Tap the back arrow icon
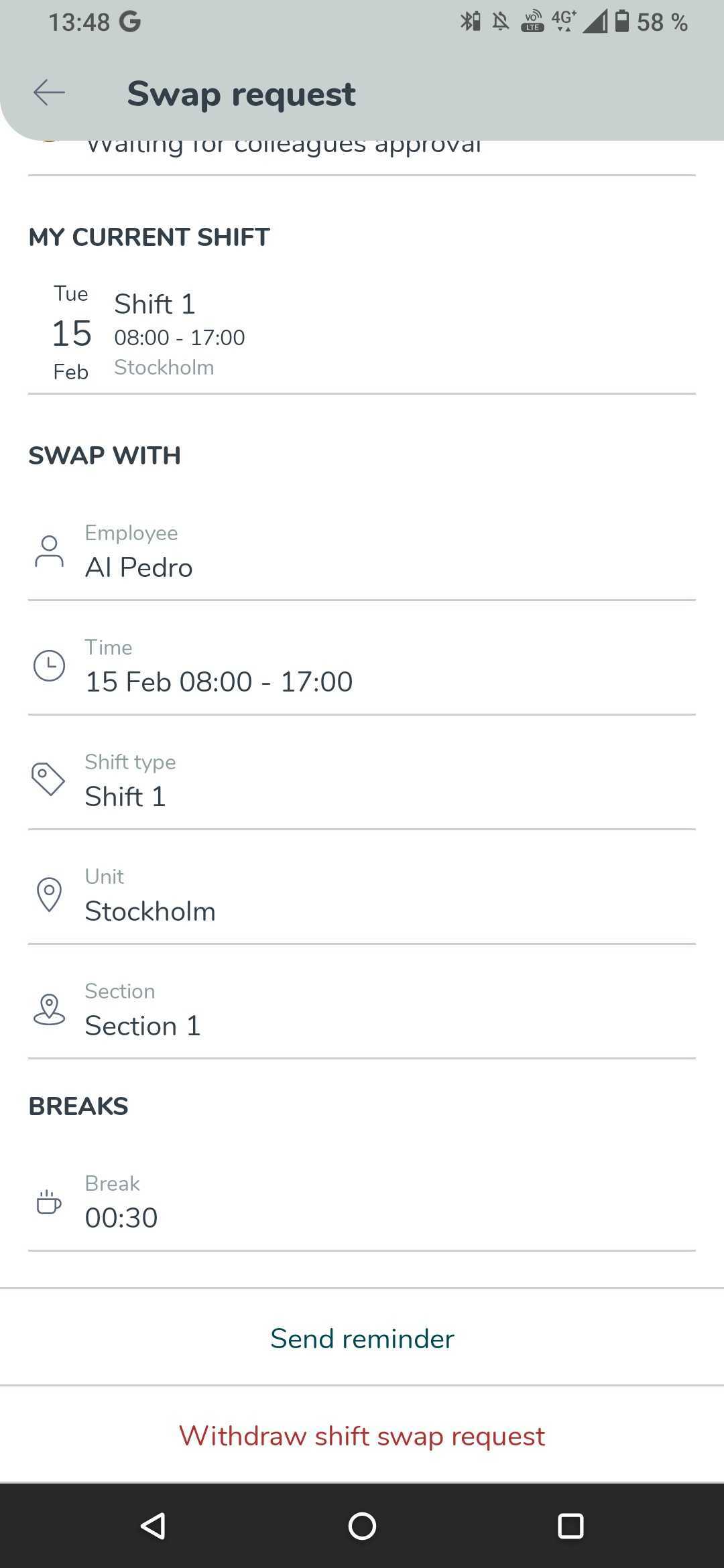The width and height of the screenshot is (724, 1568). 49,92
